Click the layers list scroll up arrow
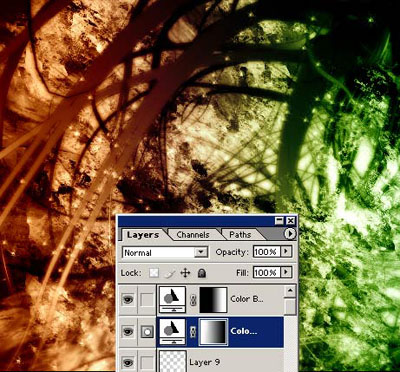The height and width of the screenshot is (372, 400). pos(290,291)
